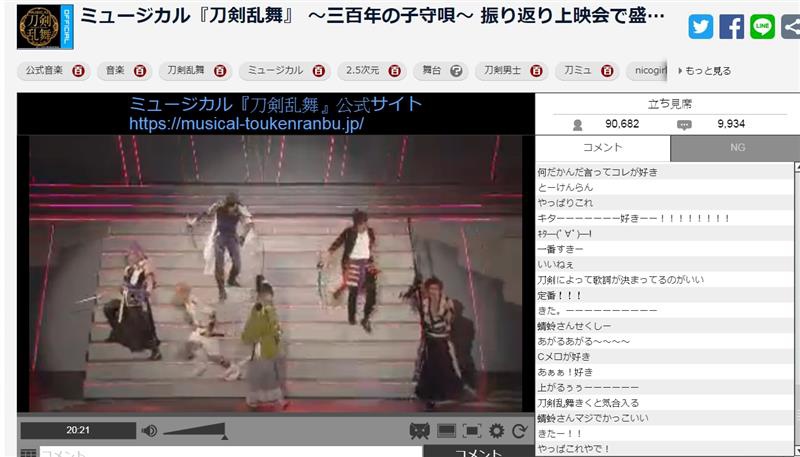
Task: Open dictionary icon on 音楽 tag
Action: coord(140,71)
